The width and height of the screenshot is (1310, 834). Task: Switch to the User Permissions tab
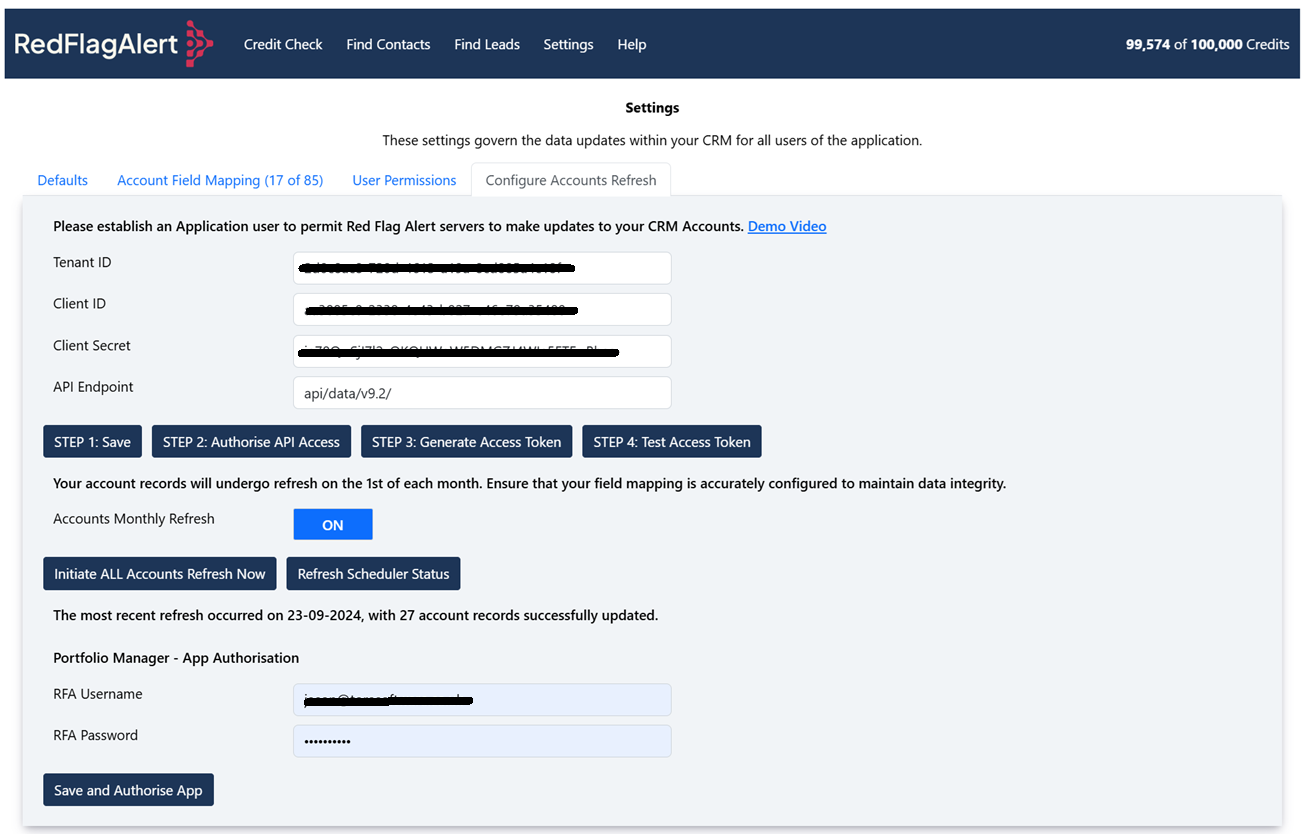tap(404, 180)
